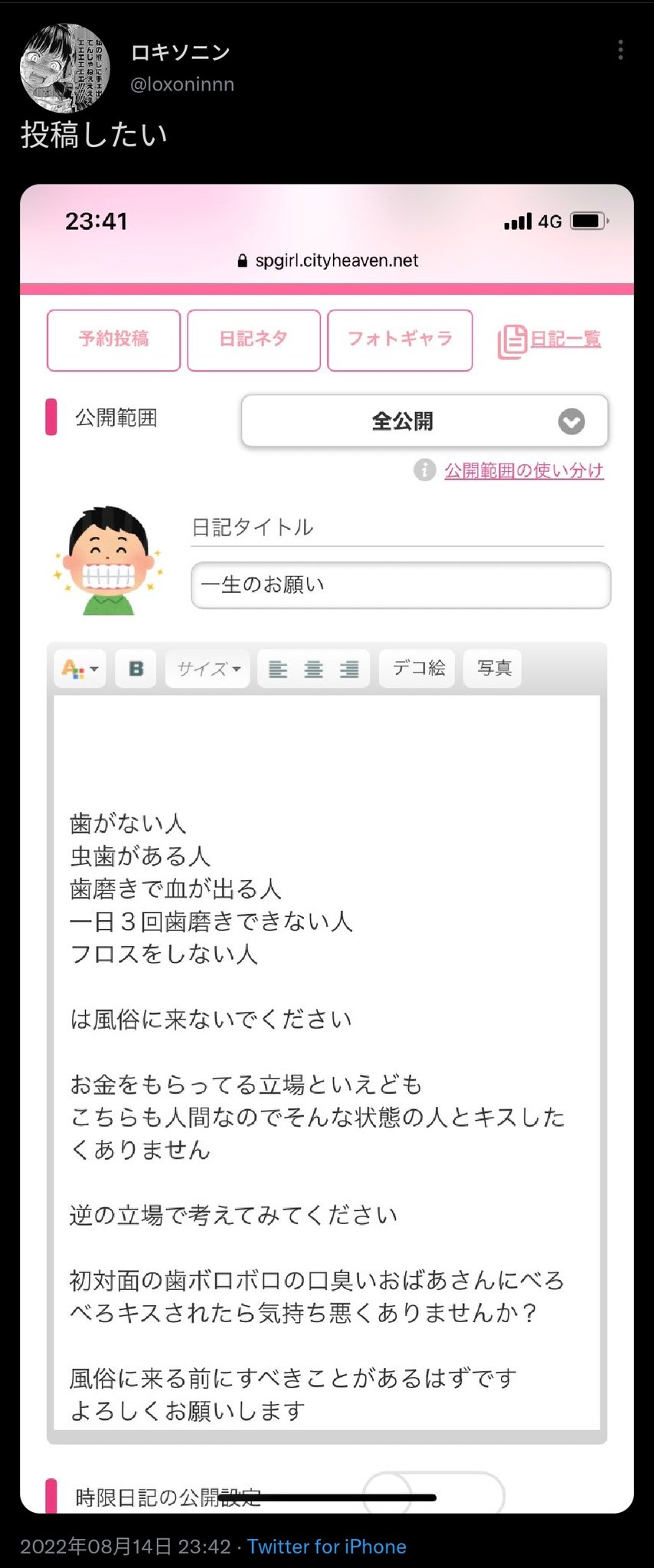Open ロキソニン profile avatar

tap(65, 68)
